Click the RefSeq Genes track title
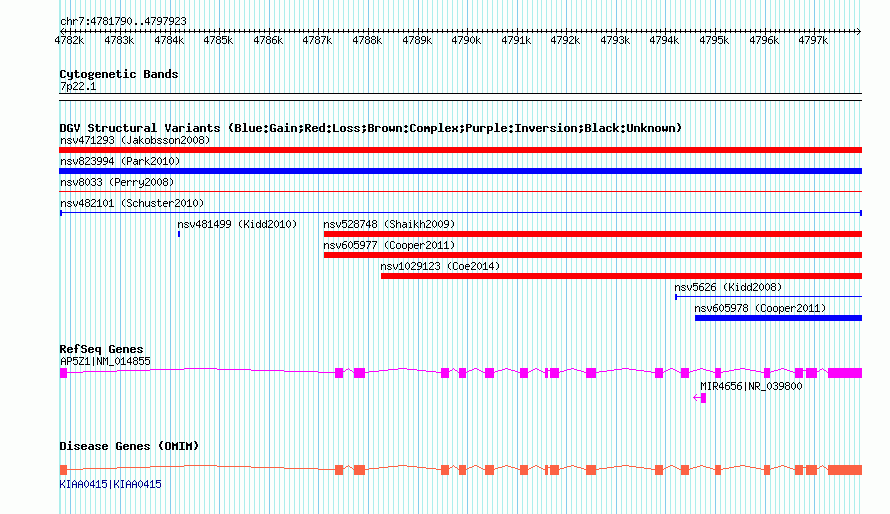The width and height of the screenshot is (890, 514). pos(101,349)
